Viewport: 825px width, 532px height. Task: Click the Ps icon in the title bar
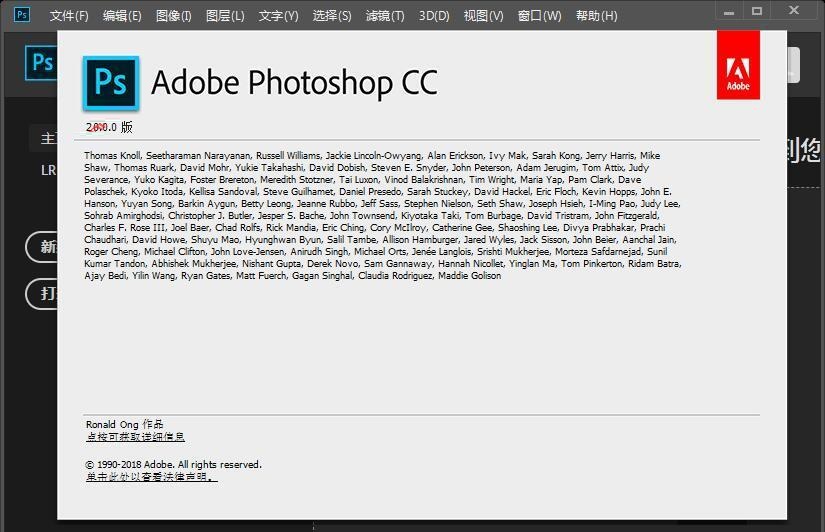(x=22, y=14)
